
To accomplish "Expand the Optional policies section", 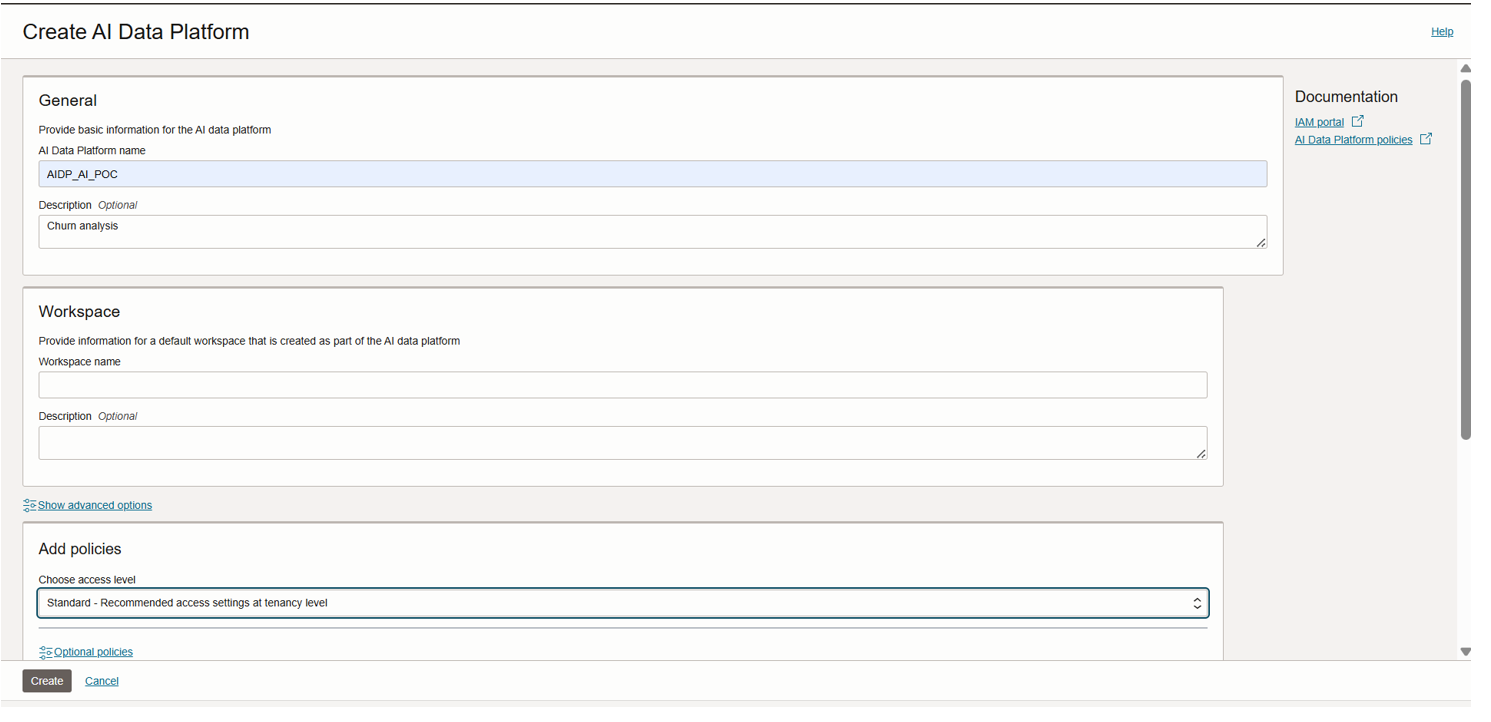I will coord(93,652).
